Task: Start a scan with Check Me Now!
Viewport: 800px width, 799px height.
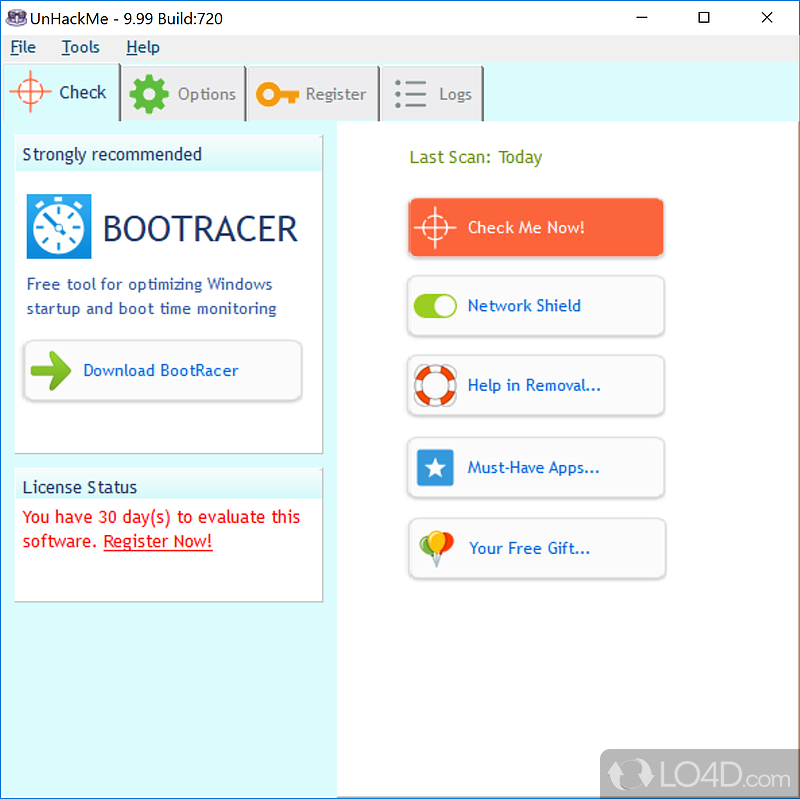Action: click(x=536, y=228)
